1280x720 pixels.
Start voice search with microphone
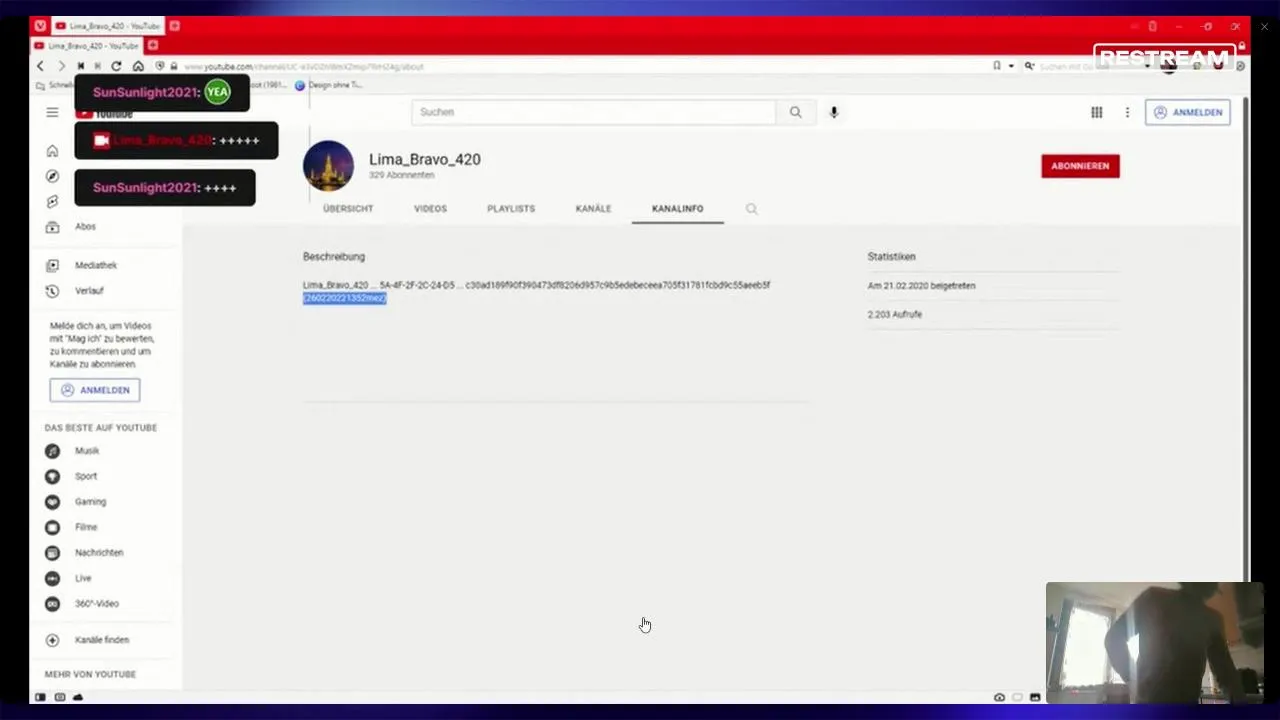pos(834,112)
